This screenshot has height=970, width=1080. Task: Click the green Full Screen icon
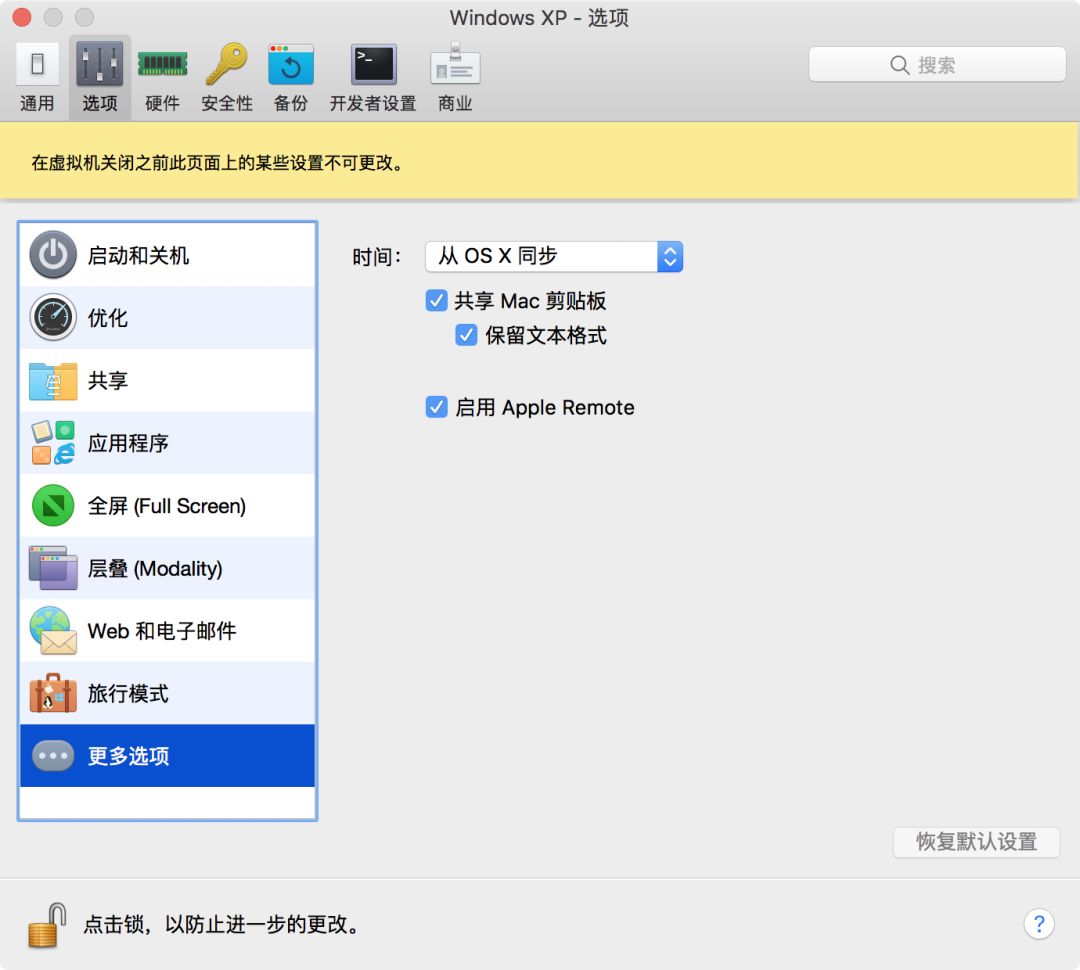pyautogui.click(x=53, y=506)
